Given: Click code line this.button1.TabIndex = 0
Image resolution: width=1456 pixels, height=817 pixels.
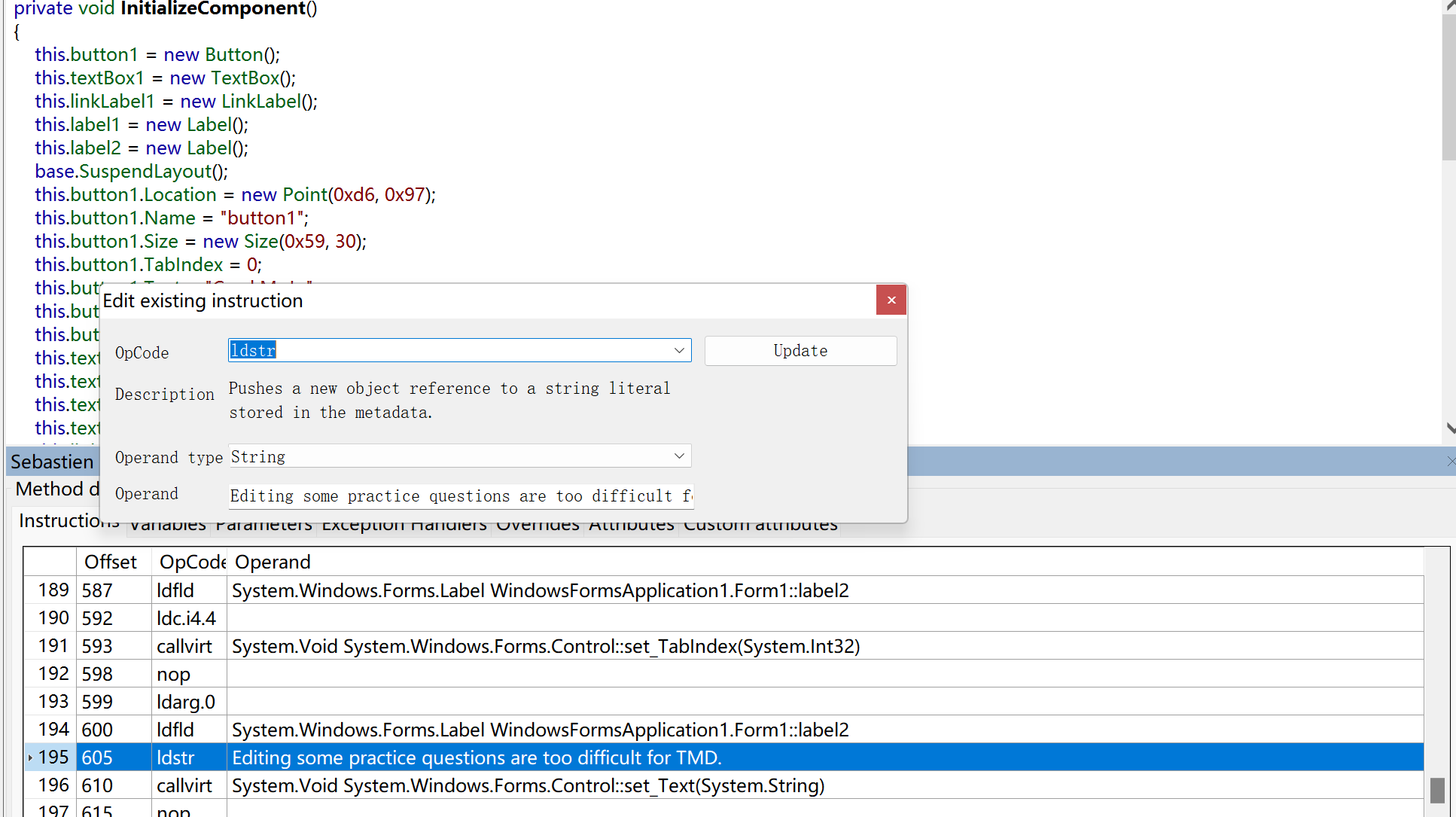Looking at the screenshot, I should tap(148, 265).
